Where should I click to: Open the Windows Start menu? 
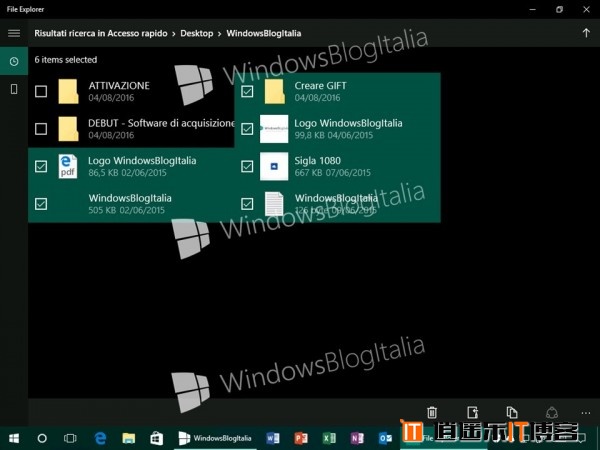pos(14,438)
